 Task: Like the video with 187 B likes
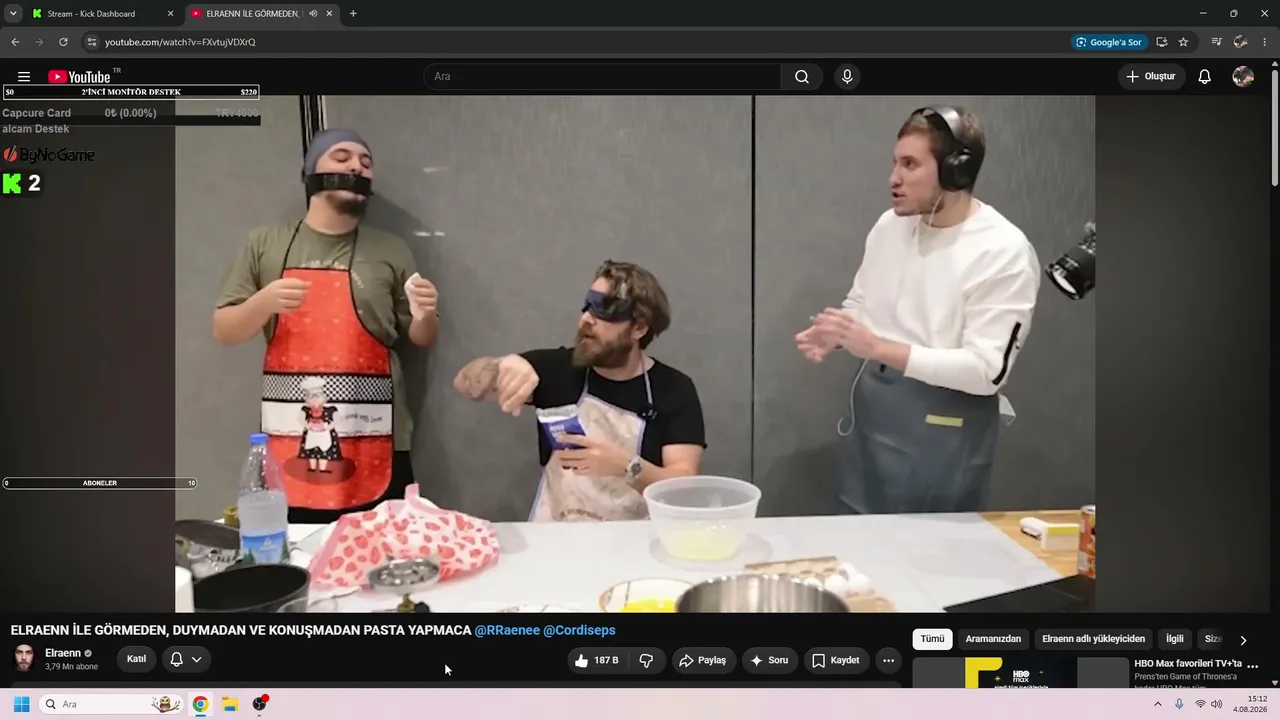pos(596,660)
